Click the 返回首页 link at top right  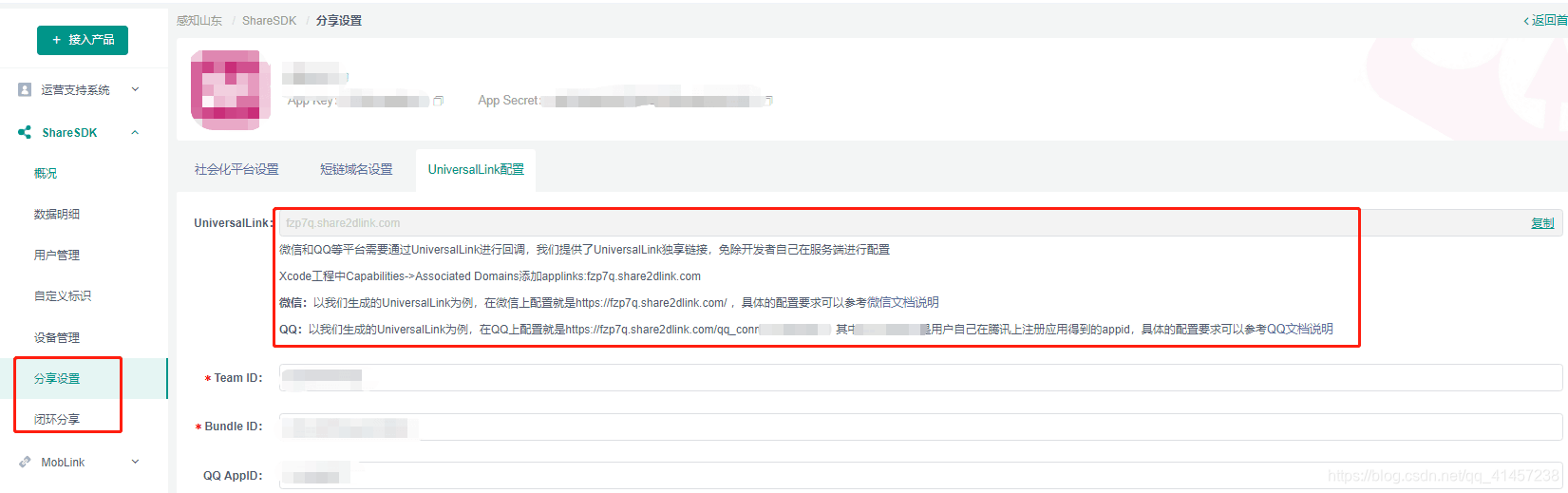coord(1546,20)
